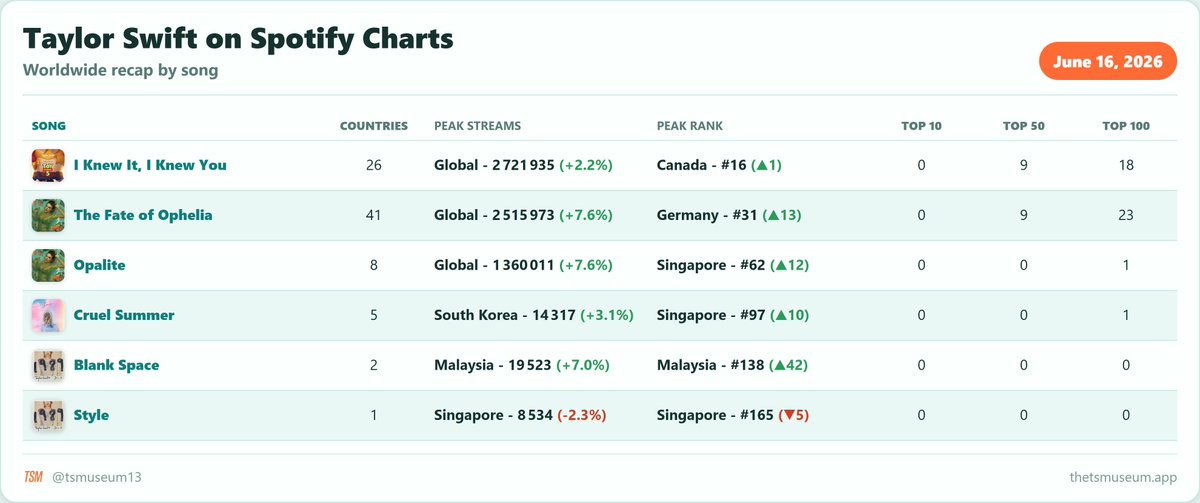This screenshot has height=503, width=1200.
Task: Click Top 100 value 23
Action: (x=1126, y=215)
